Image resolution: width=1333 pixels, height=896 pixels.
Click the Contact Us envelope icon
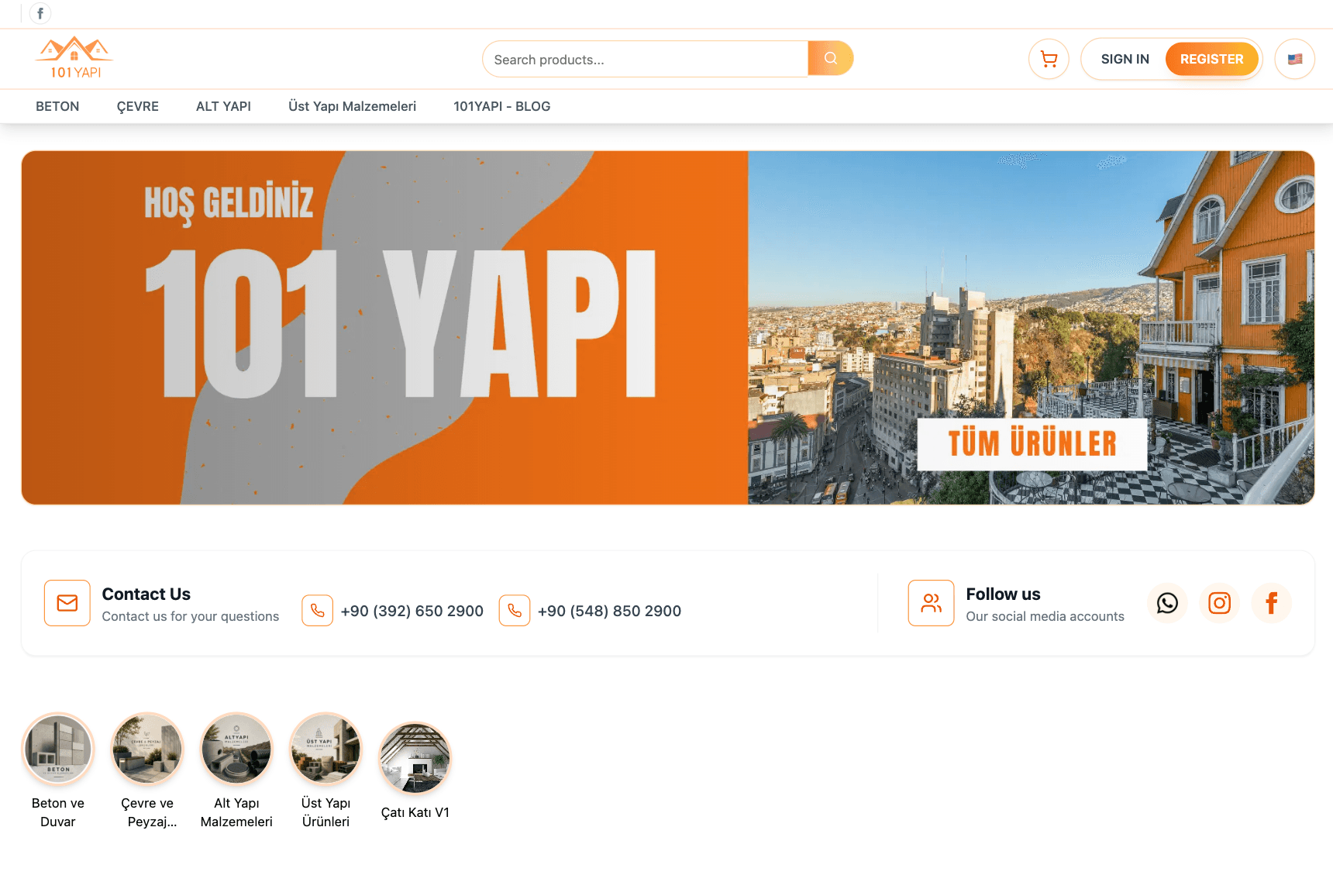click(67, 603)
